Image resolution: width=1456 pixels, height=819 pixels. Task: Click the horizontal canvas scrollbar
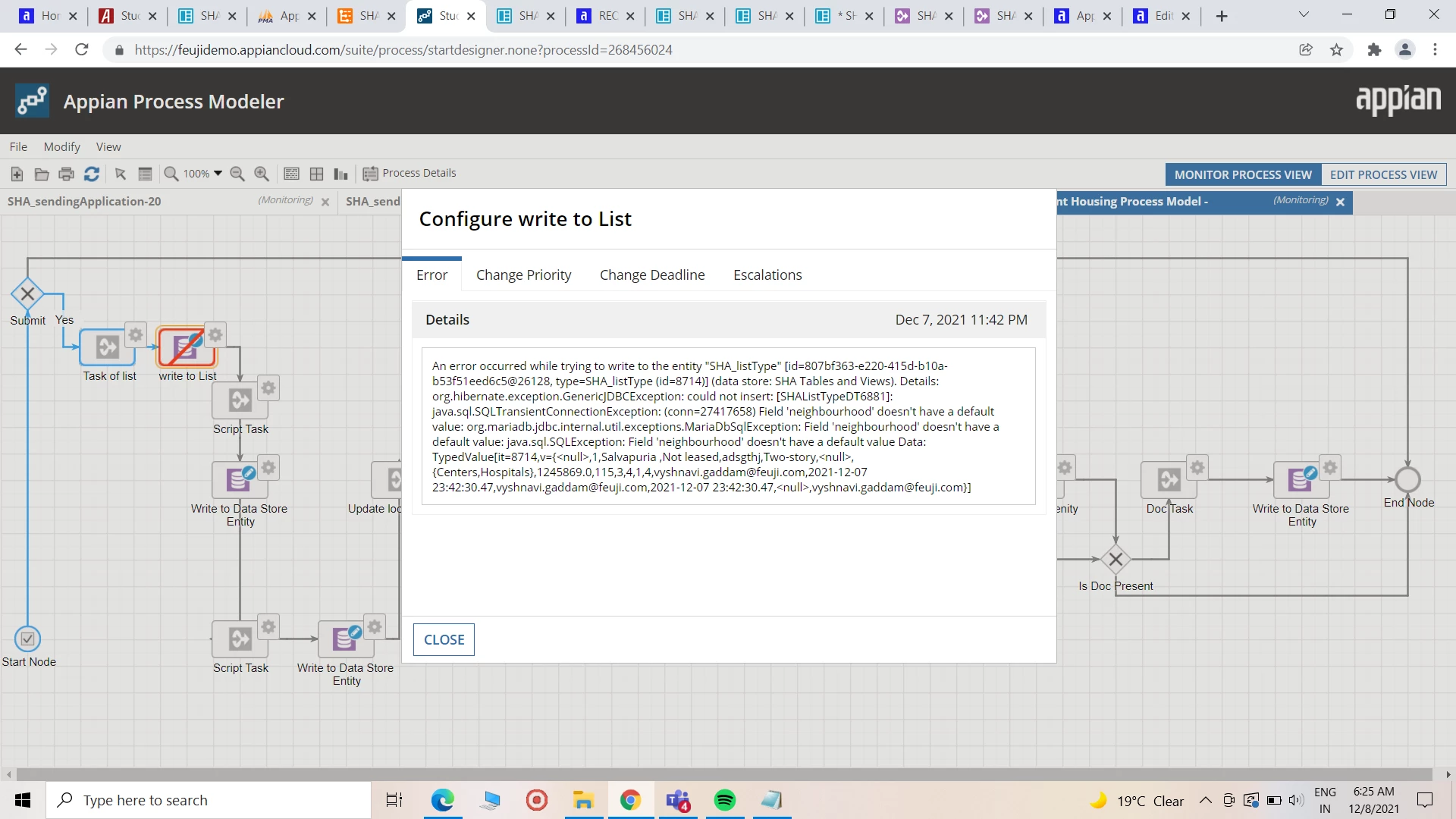(x=724, y=774)
